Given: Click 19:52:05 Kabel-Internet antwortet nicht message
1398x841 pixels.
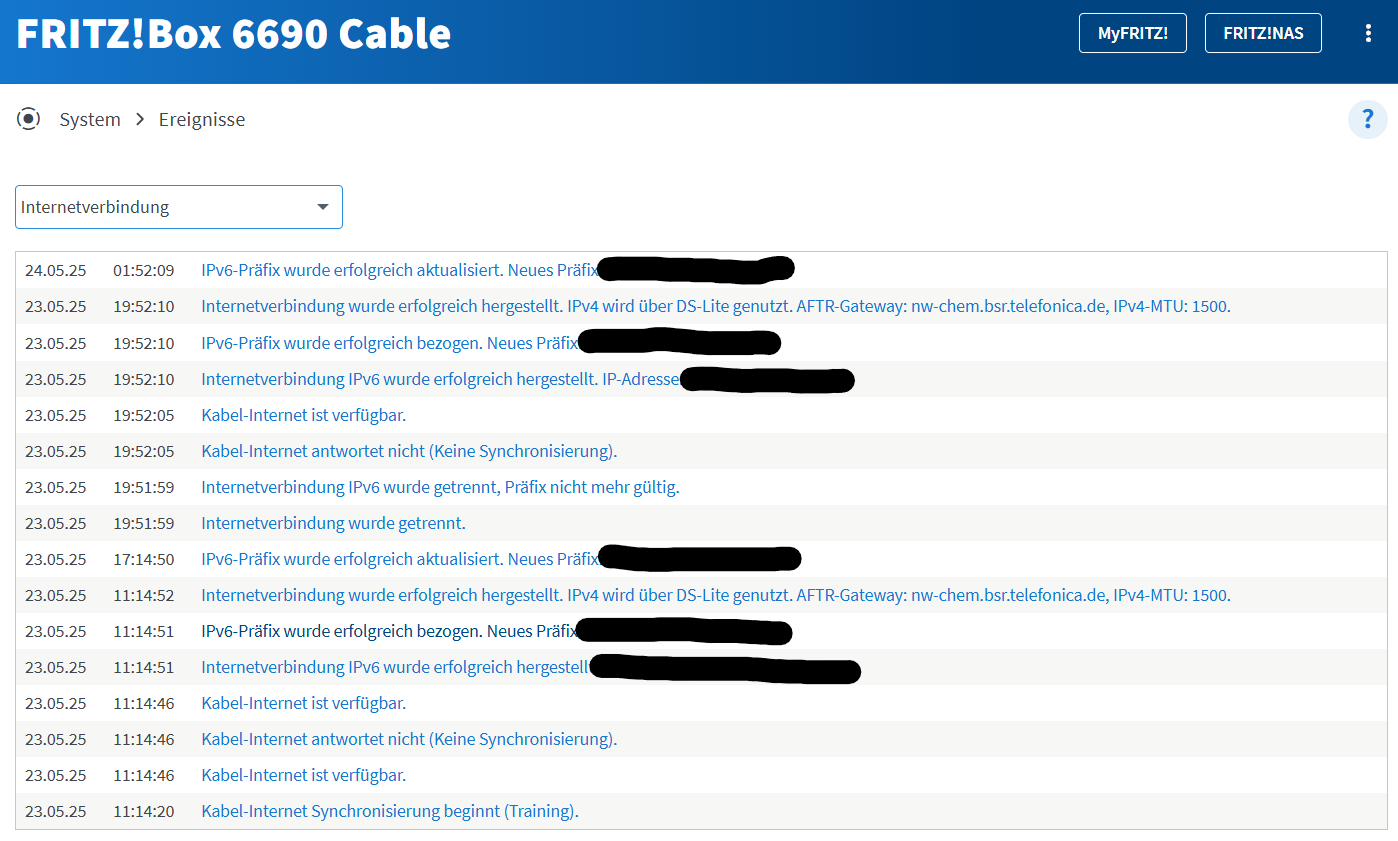Looking at the screenshot, I should click(x=409, y=451).
